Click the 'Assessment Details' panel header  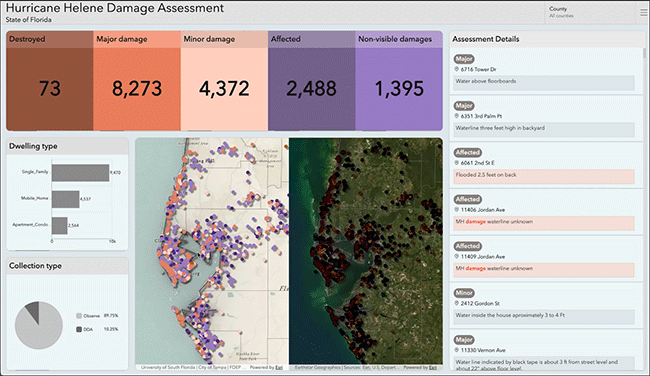547,39
